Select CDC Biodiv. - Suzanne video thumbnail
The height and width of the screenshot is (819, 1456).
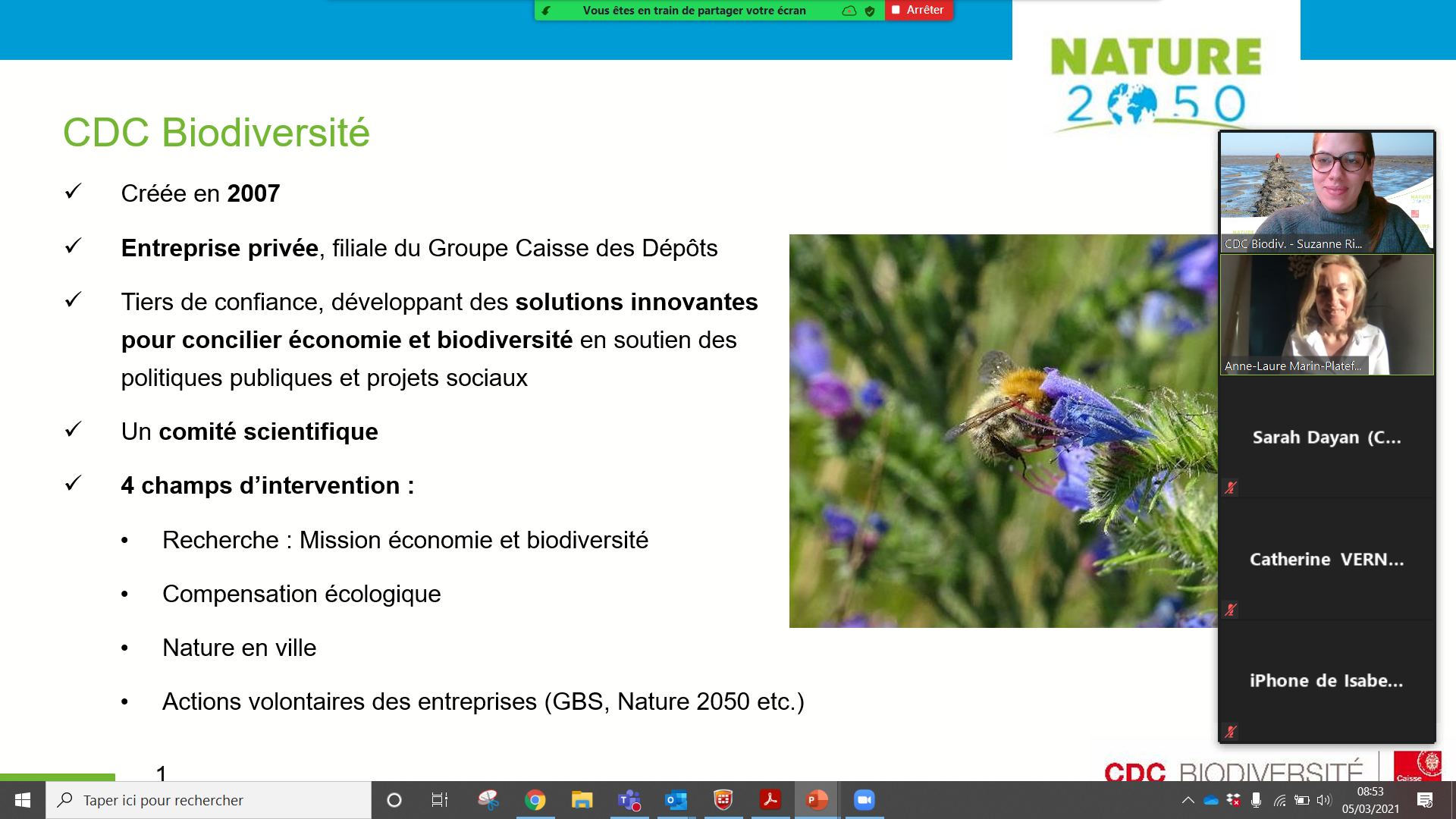pos(1327,193)
